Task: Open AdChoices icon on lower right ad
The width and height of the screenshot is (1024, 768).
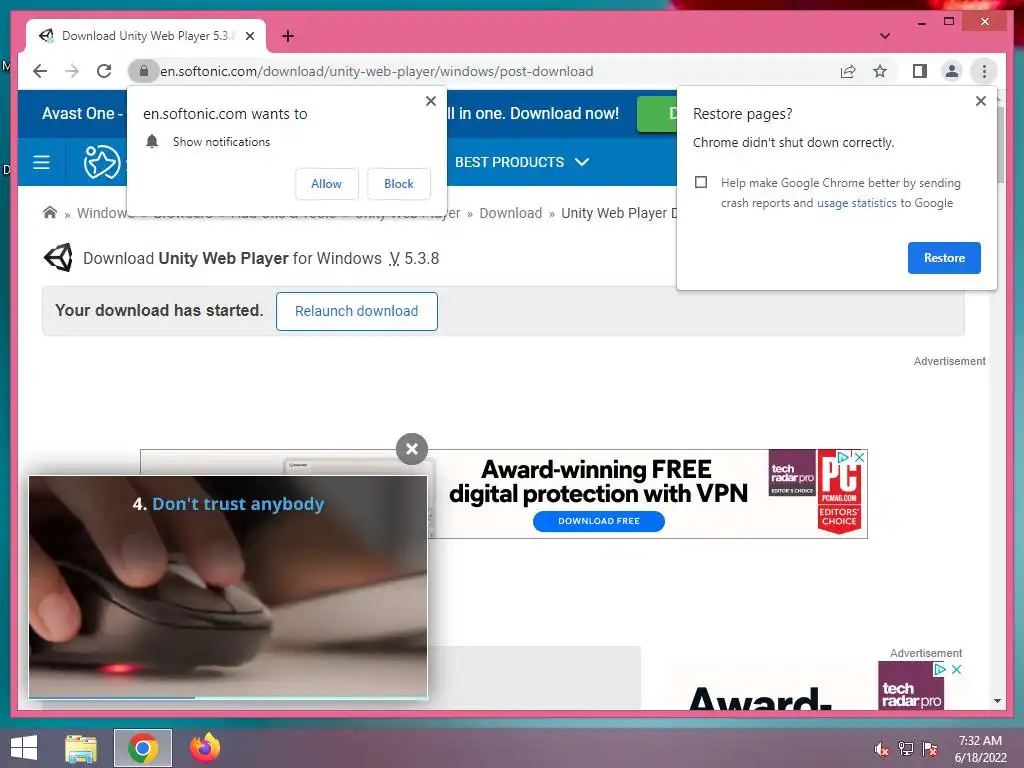Action: 940,669
